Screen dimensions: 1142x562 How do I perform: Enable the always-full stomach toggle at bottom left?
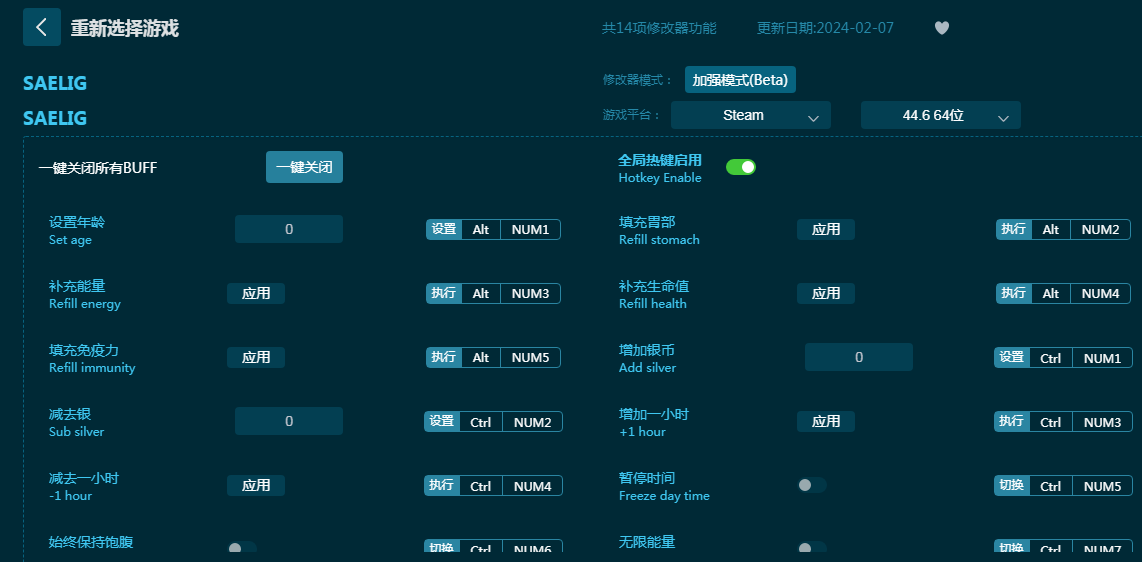242,548
